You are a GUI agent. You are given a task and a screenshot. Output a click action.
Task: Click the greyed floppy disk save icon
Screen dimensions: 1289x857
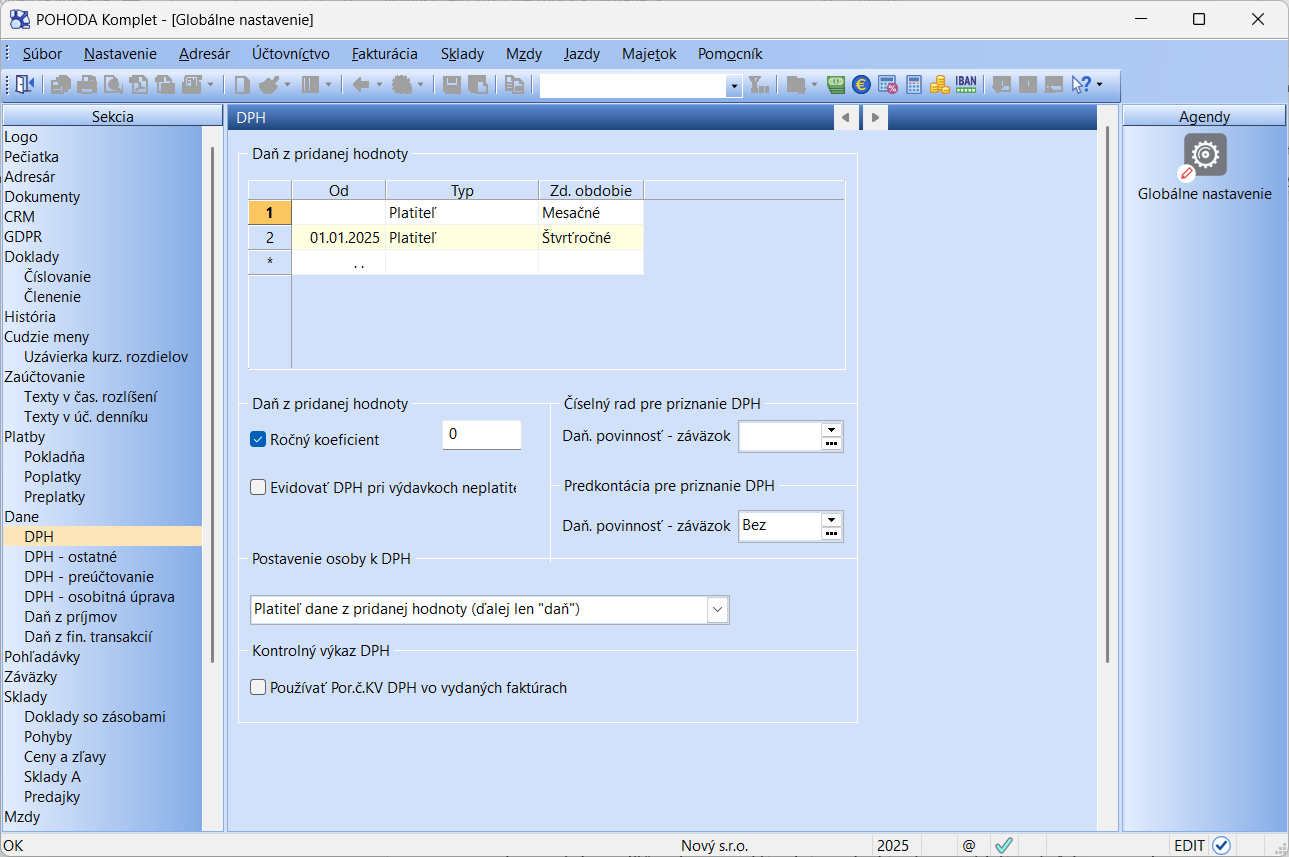click(452, 85)
